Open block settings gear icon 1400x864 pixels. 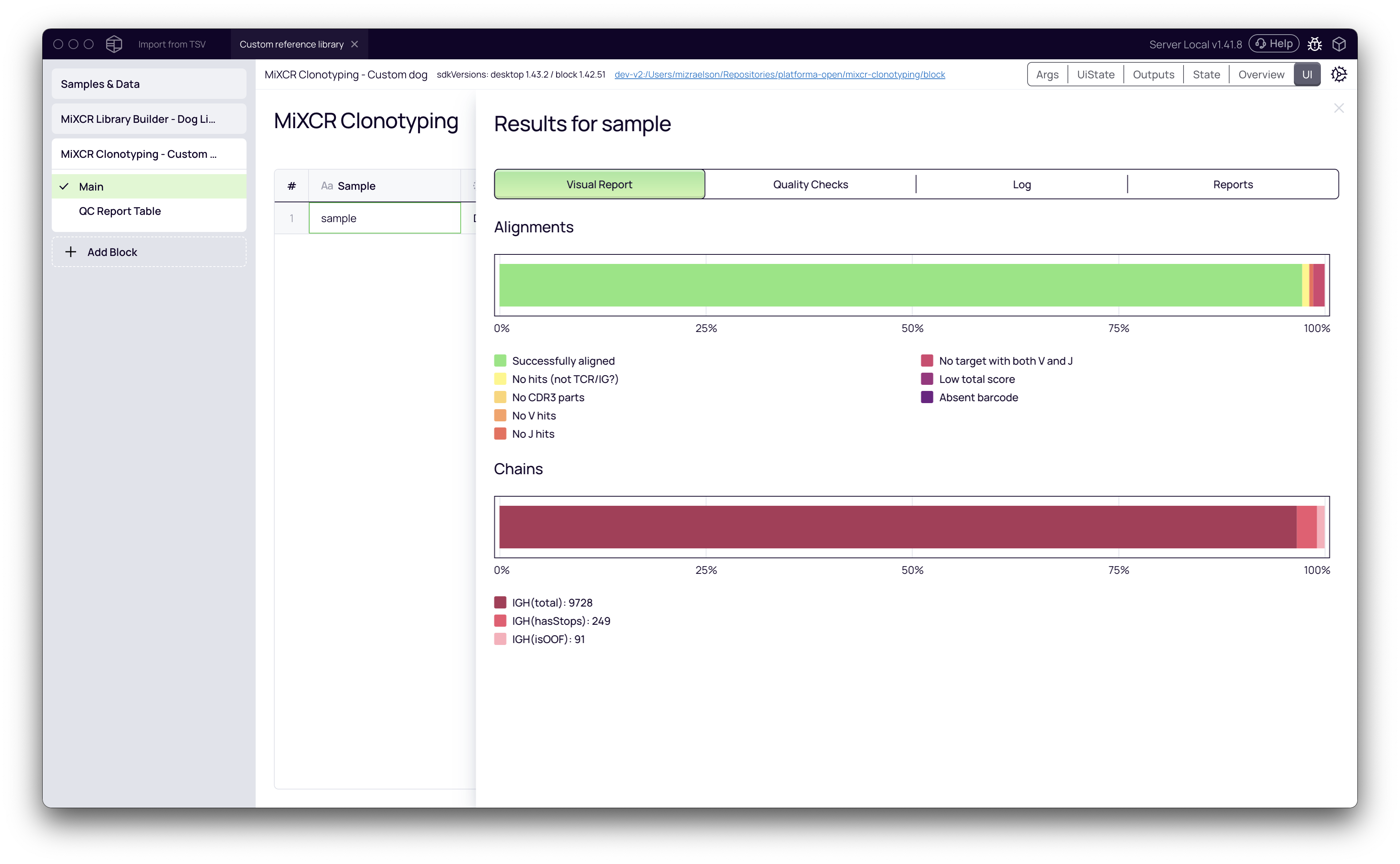tap(1338, 74)
